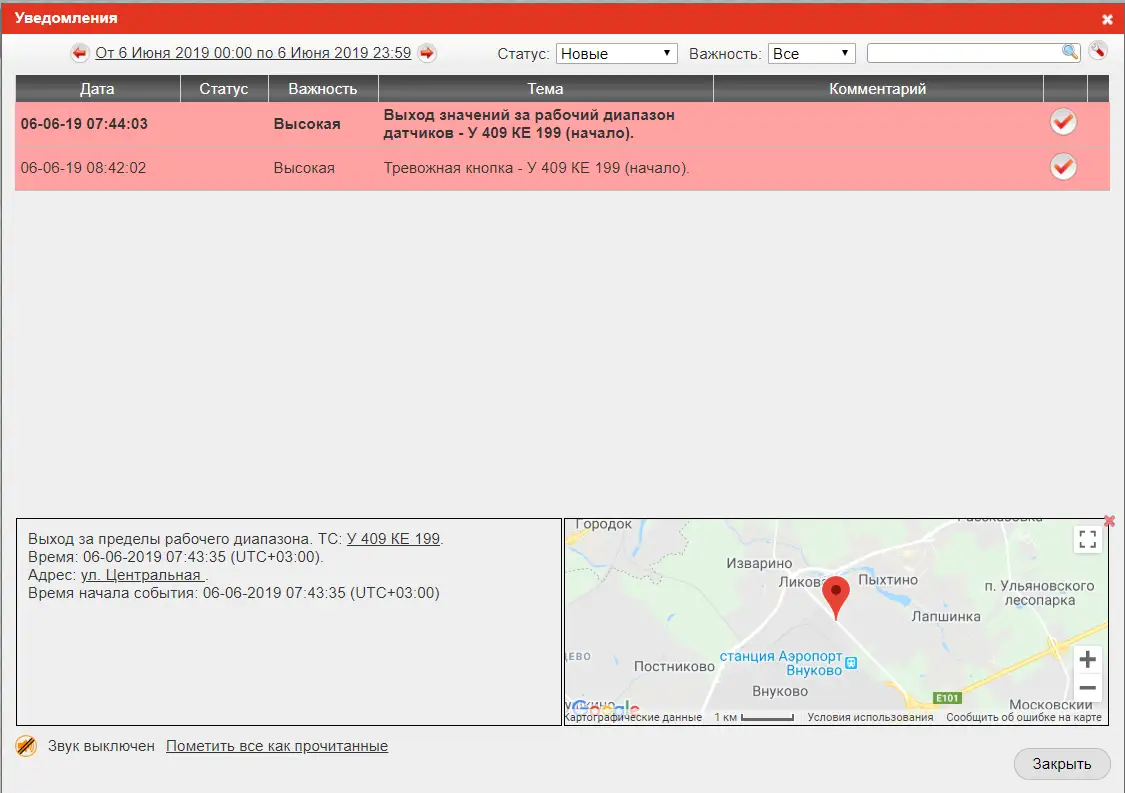
Task: Mark 07:44:03 notification as read
Action: tap(1063, 122)
